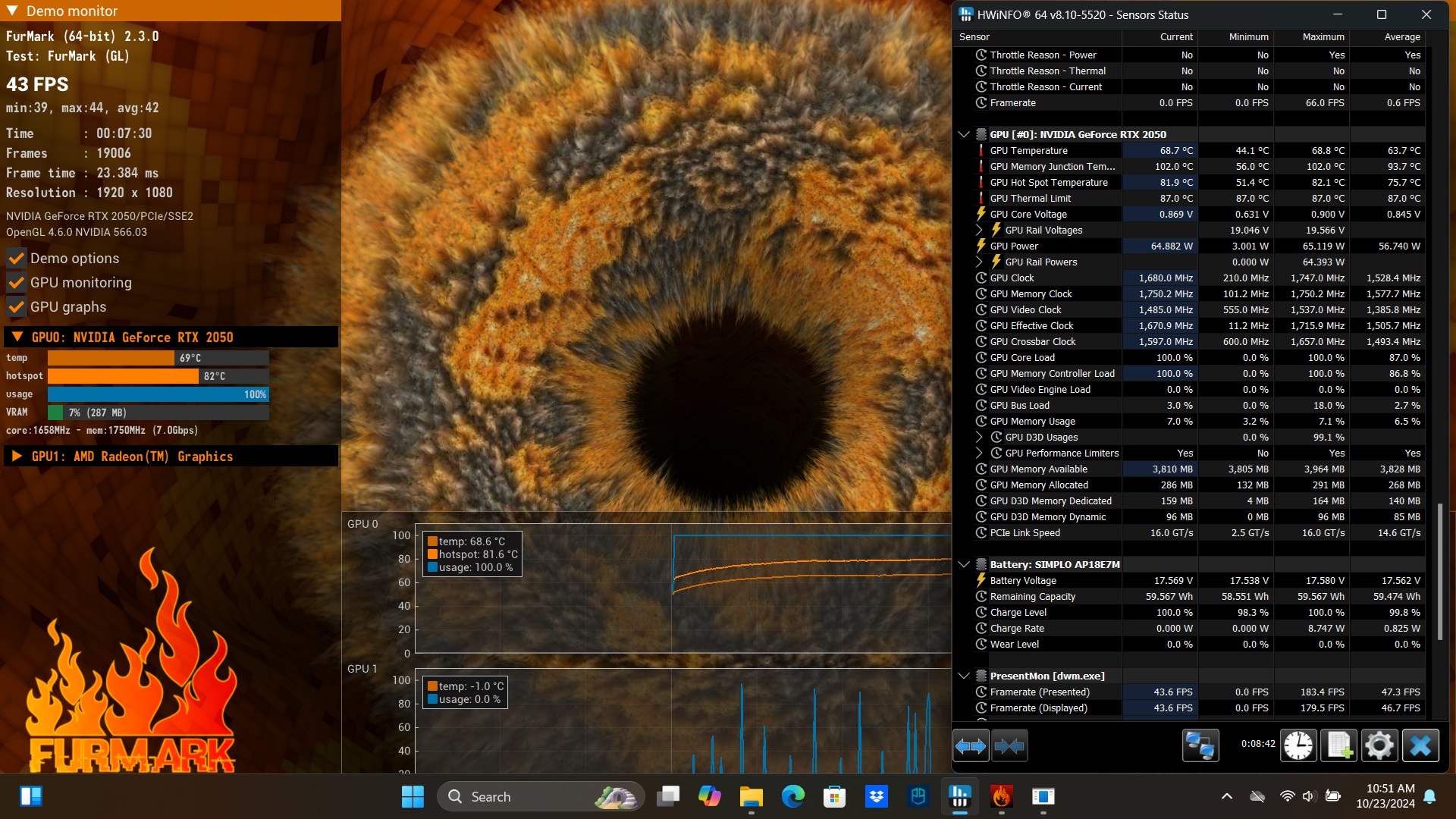The width and height of the screenshot is (1456, 819).
Task: Click the Current column header
Action: tap(1159, 36)
